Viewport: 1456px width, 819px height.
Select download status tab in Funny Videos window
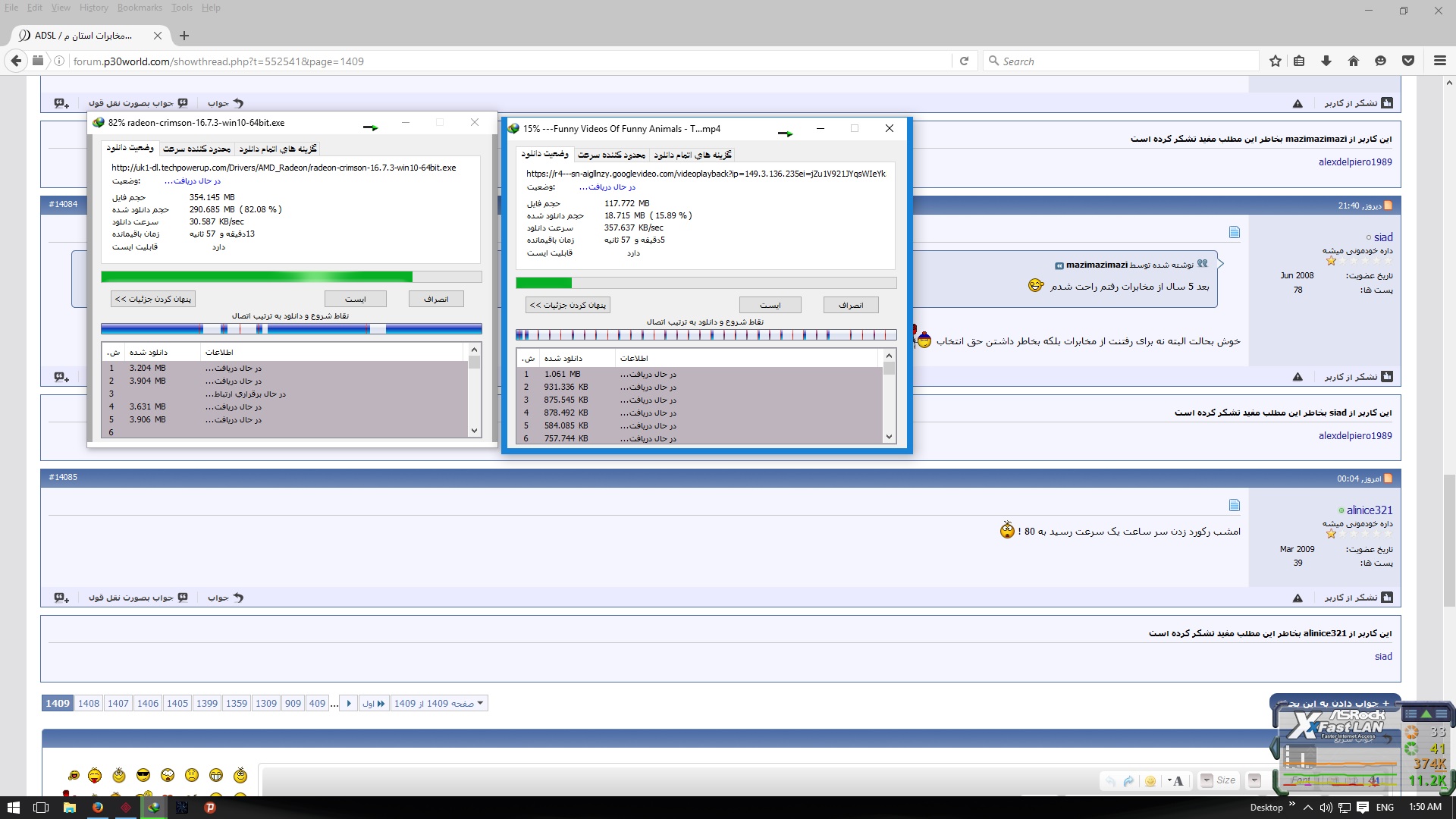coord(544,154)
